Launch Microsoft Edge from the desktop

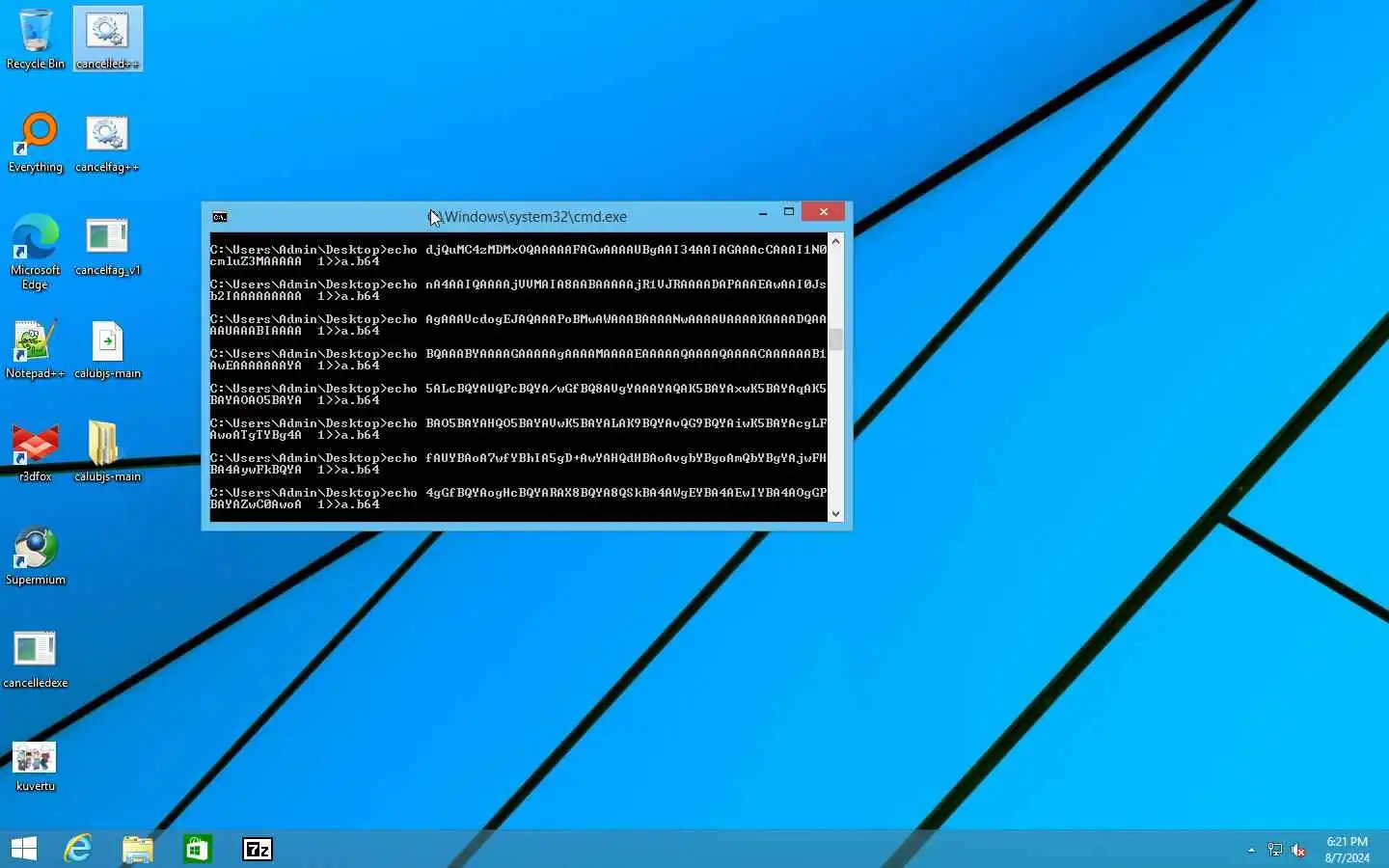36,252
